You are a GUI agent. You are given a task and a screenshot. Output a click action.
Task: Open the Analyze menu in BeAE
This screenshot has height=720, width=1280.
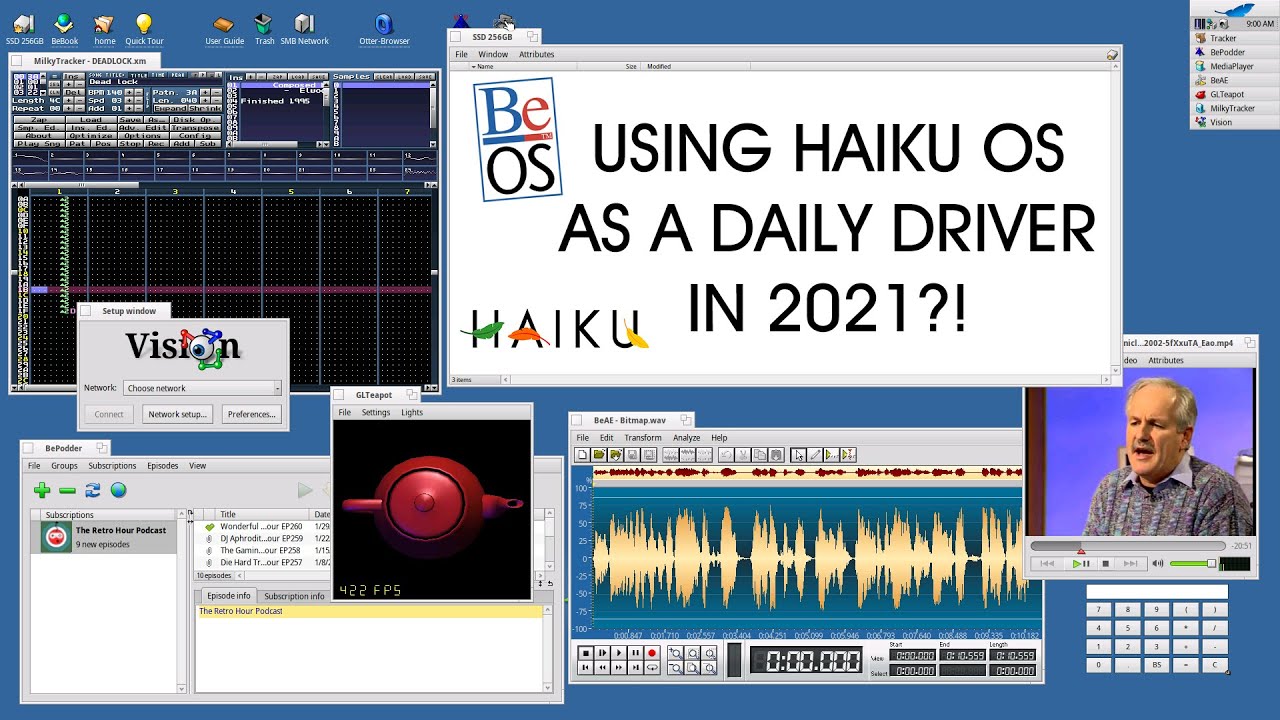tap(686, 438)
